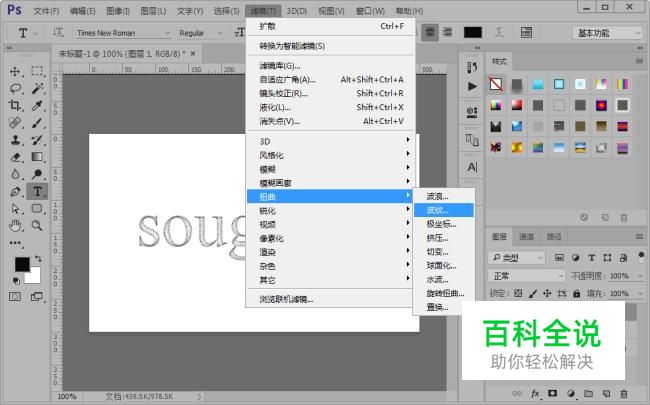This screenshot has width=650, height=405.
Task: Select the Rectangle shape tool
Action: (37, 209)
